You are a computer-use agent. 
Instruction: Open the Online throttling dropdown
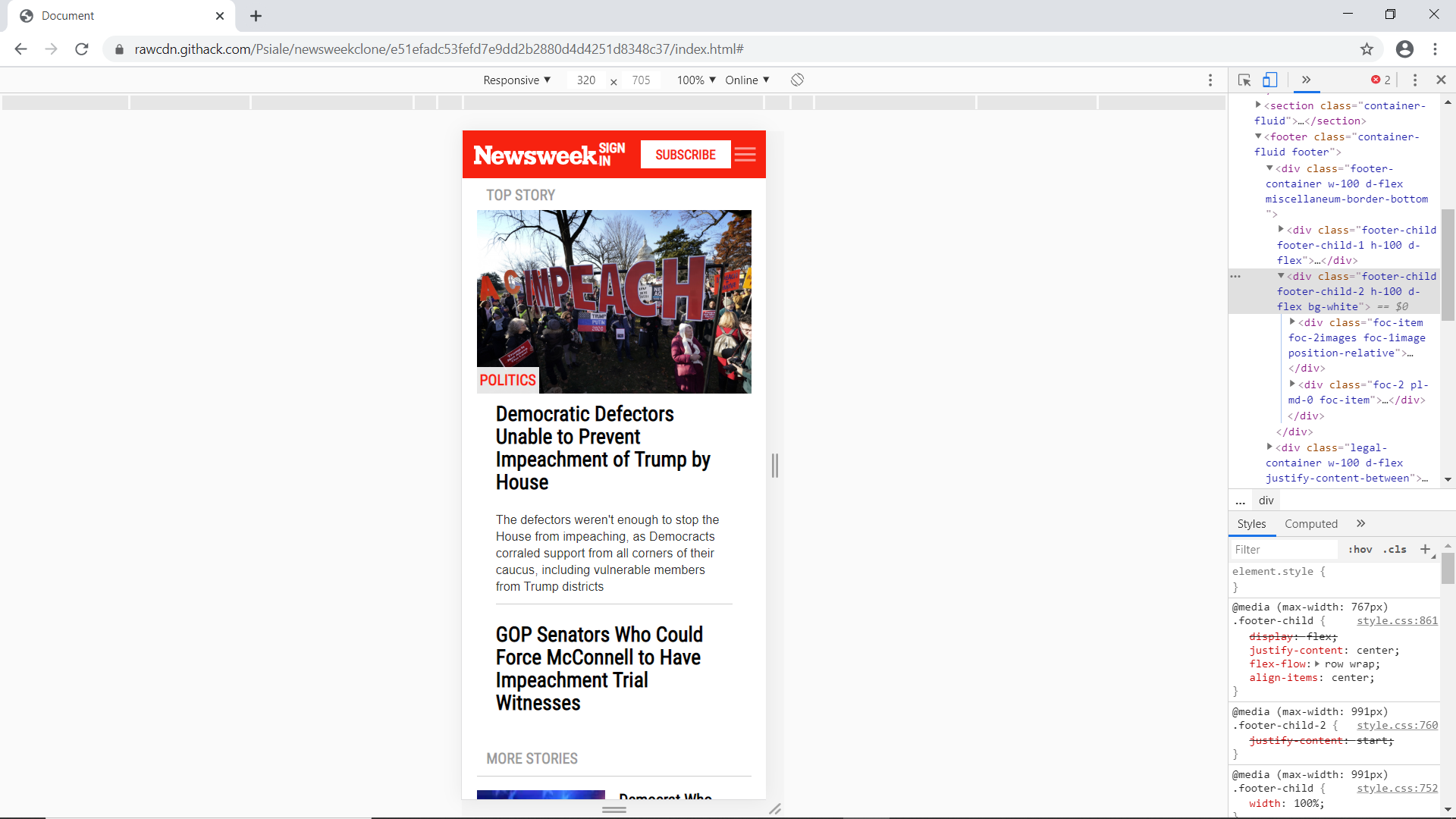click(x=746, y=80)
